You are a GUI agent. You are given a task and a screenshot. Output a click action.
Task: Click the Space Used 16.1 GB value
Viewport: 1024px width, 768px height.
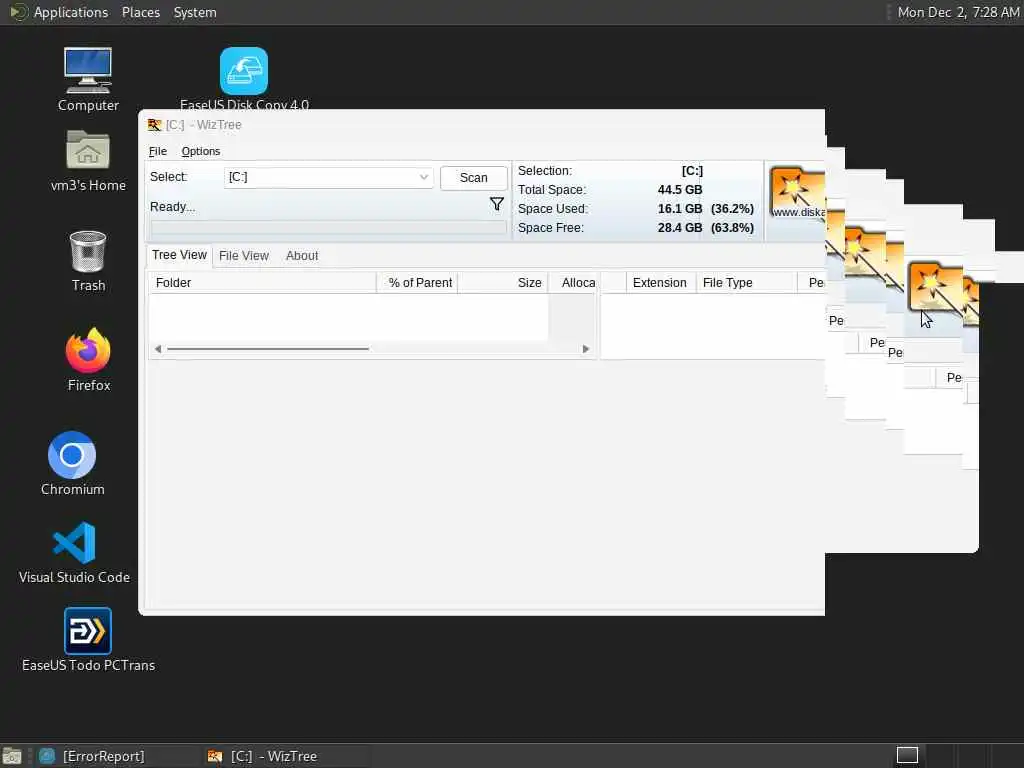pyautogui.click(x=680, y=209)
